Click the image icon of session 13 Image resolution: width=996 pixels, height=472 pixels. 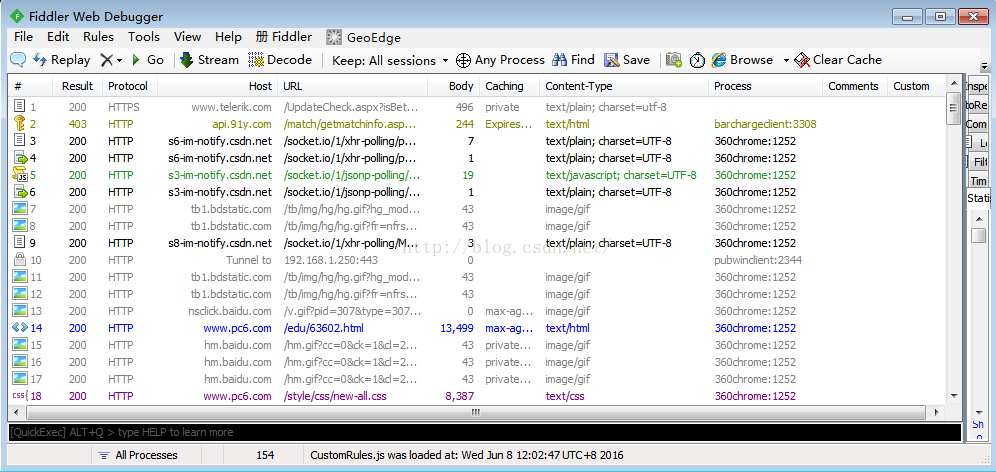pyautogui.click(x=20, y=311)
